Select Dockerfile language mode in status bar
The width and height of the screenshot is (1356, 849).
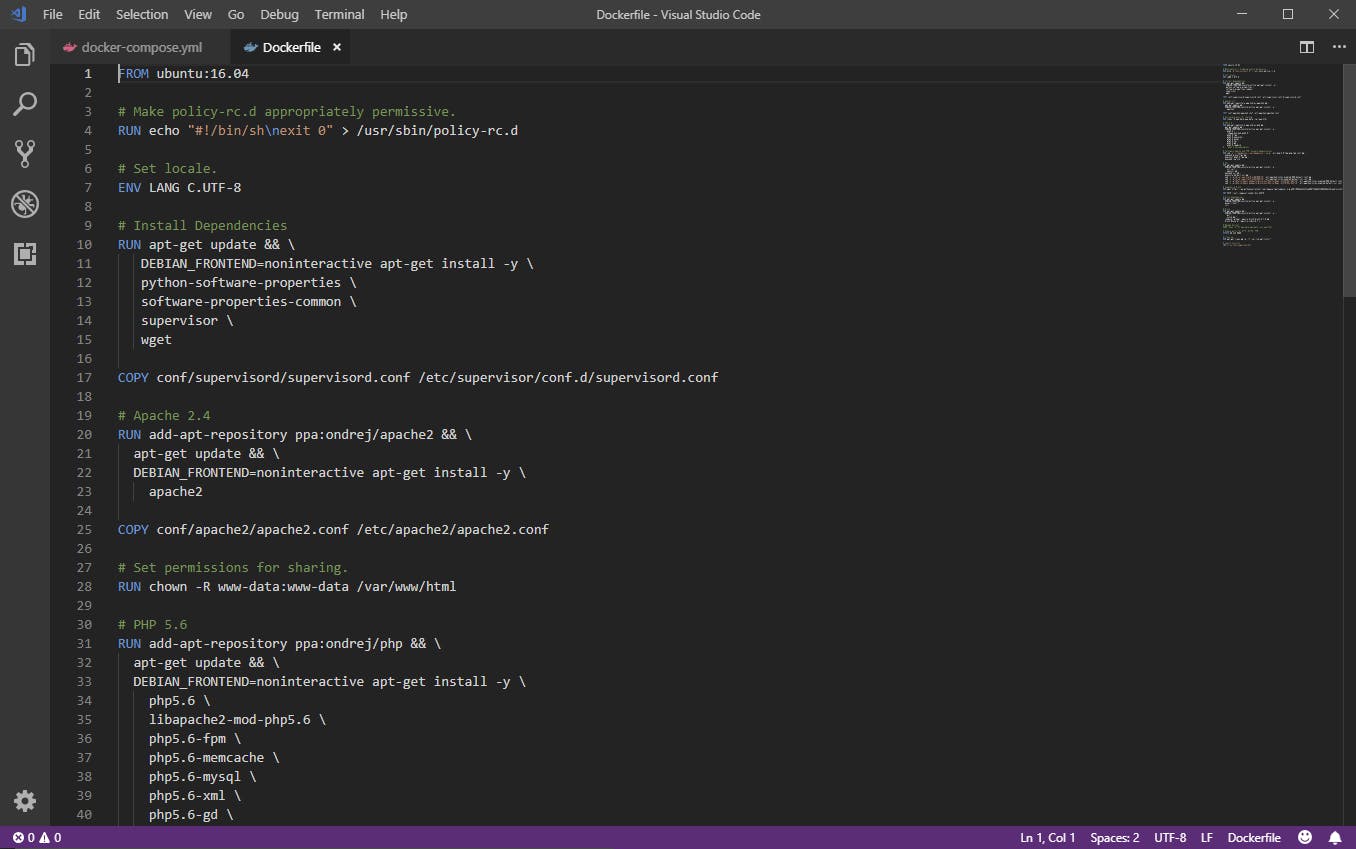(x=1254, y=838)
